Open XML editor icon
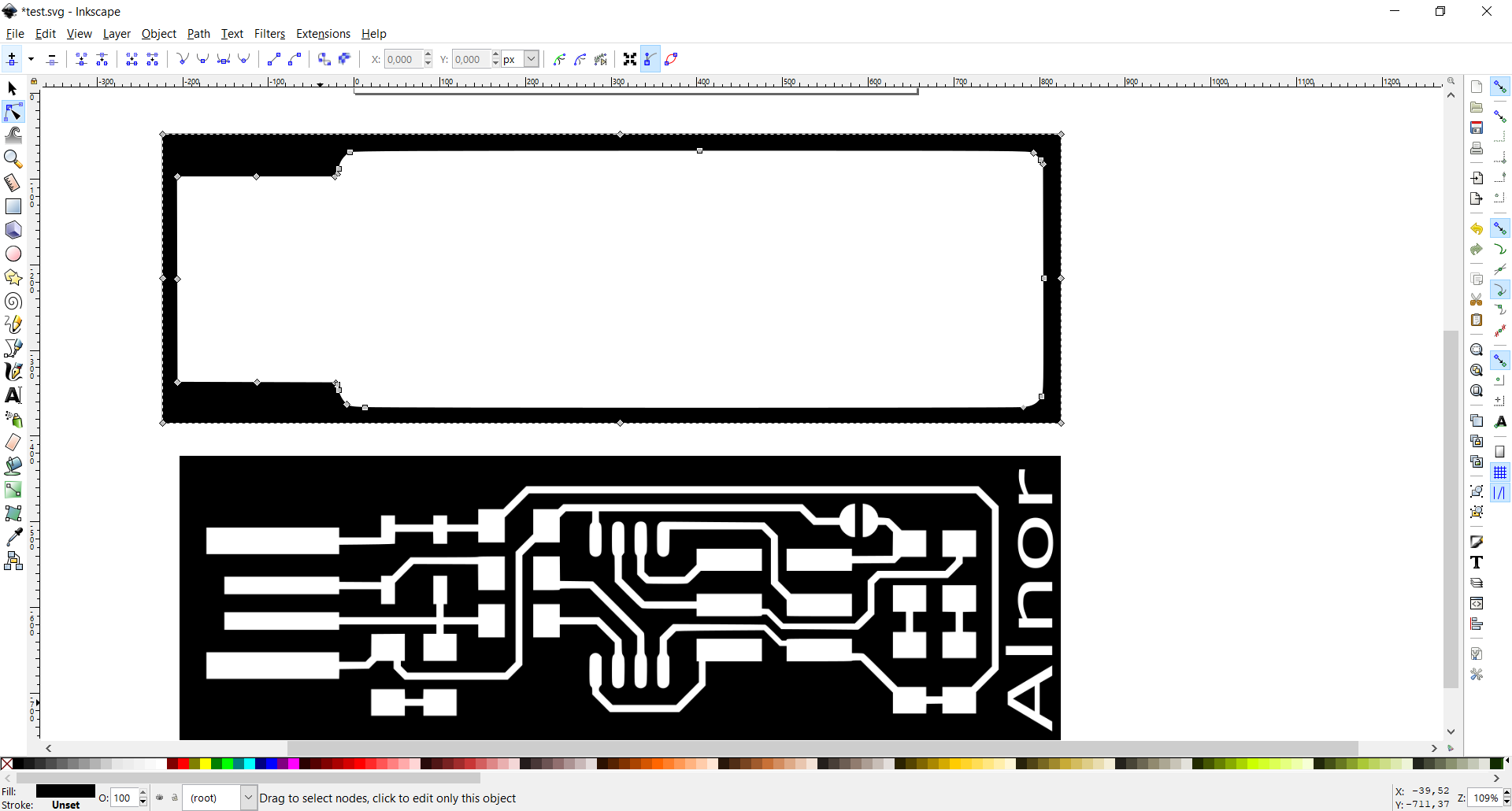1512x811 pixels. point(1477,603)
